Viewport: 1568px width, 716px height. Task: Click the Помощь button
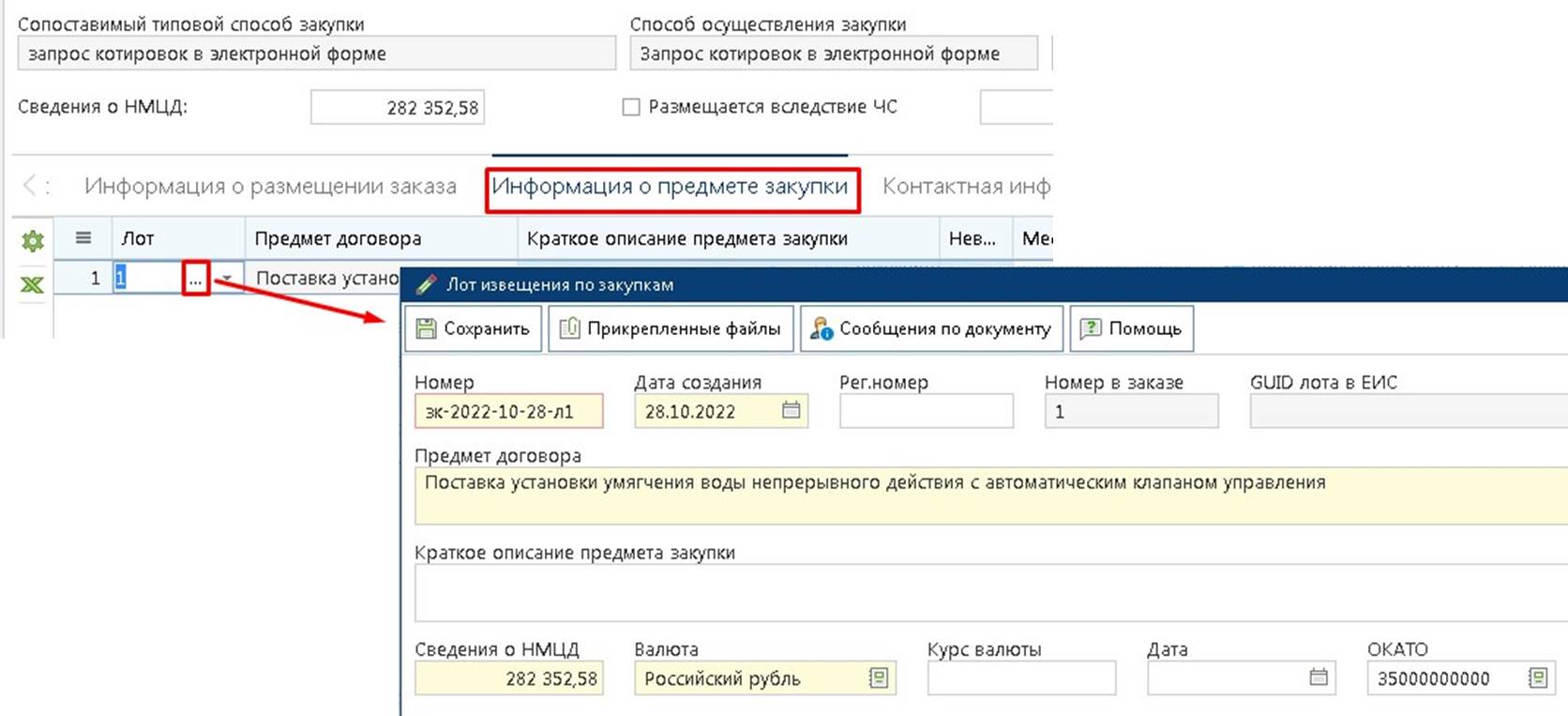coord(1132,328)
